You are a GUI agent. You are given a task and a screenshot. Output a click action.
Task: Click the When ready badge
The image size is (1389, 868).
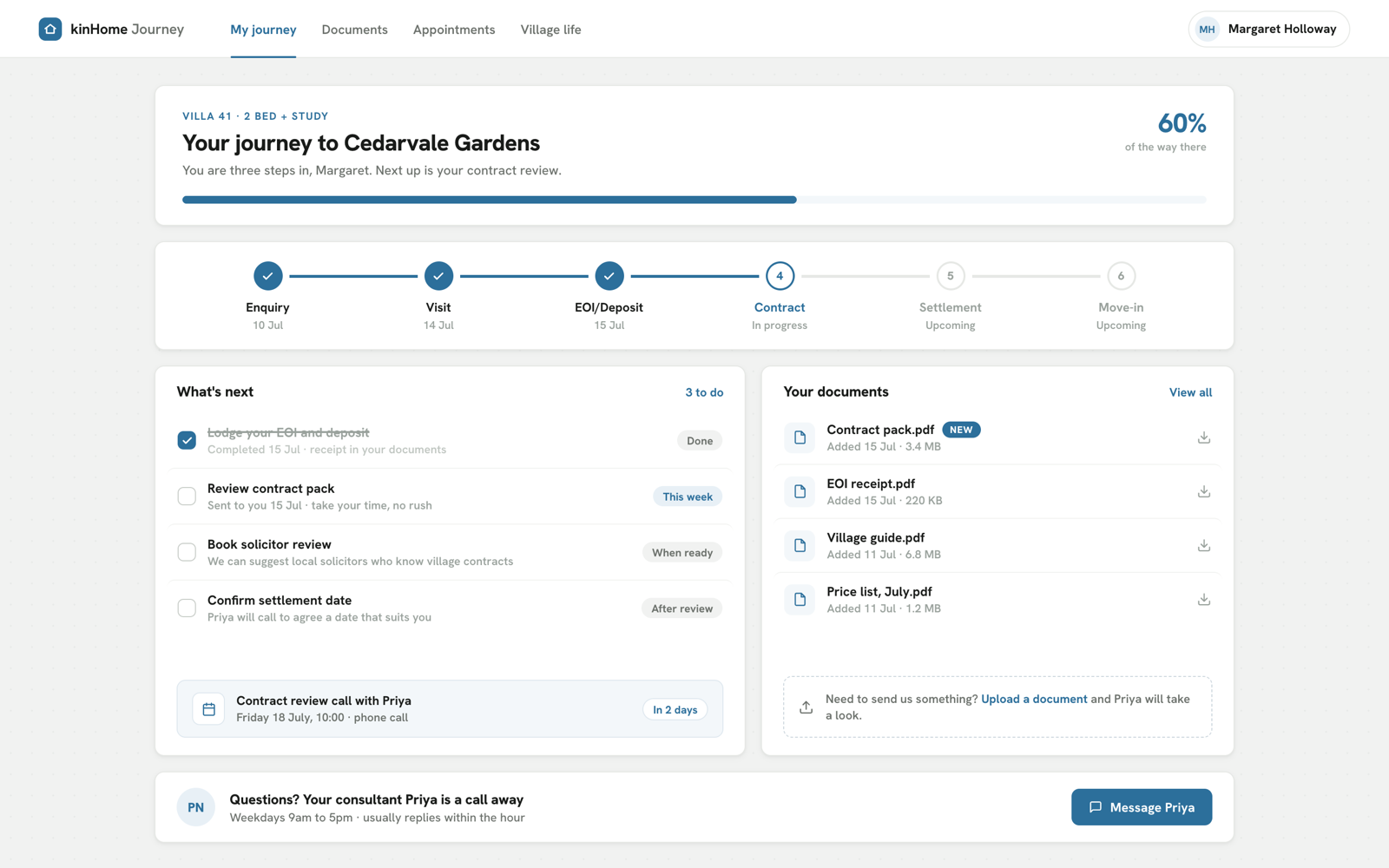(682, 552)
